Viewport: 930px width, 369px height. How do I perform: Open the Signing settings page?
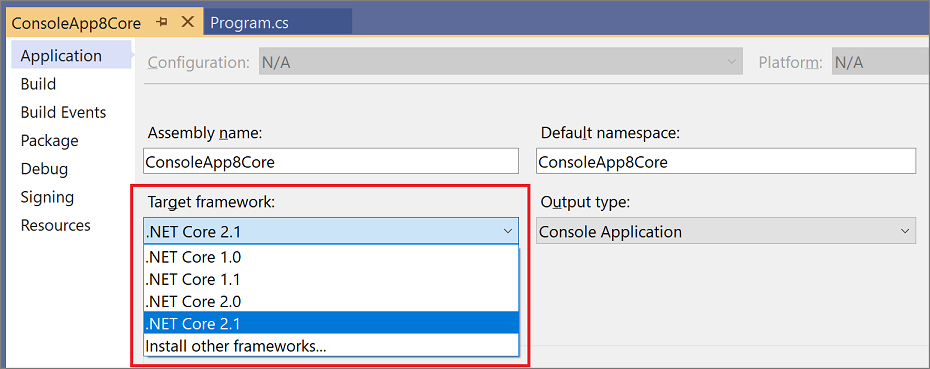[47, 198]
